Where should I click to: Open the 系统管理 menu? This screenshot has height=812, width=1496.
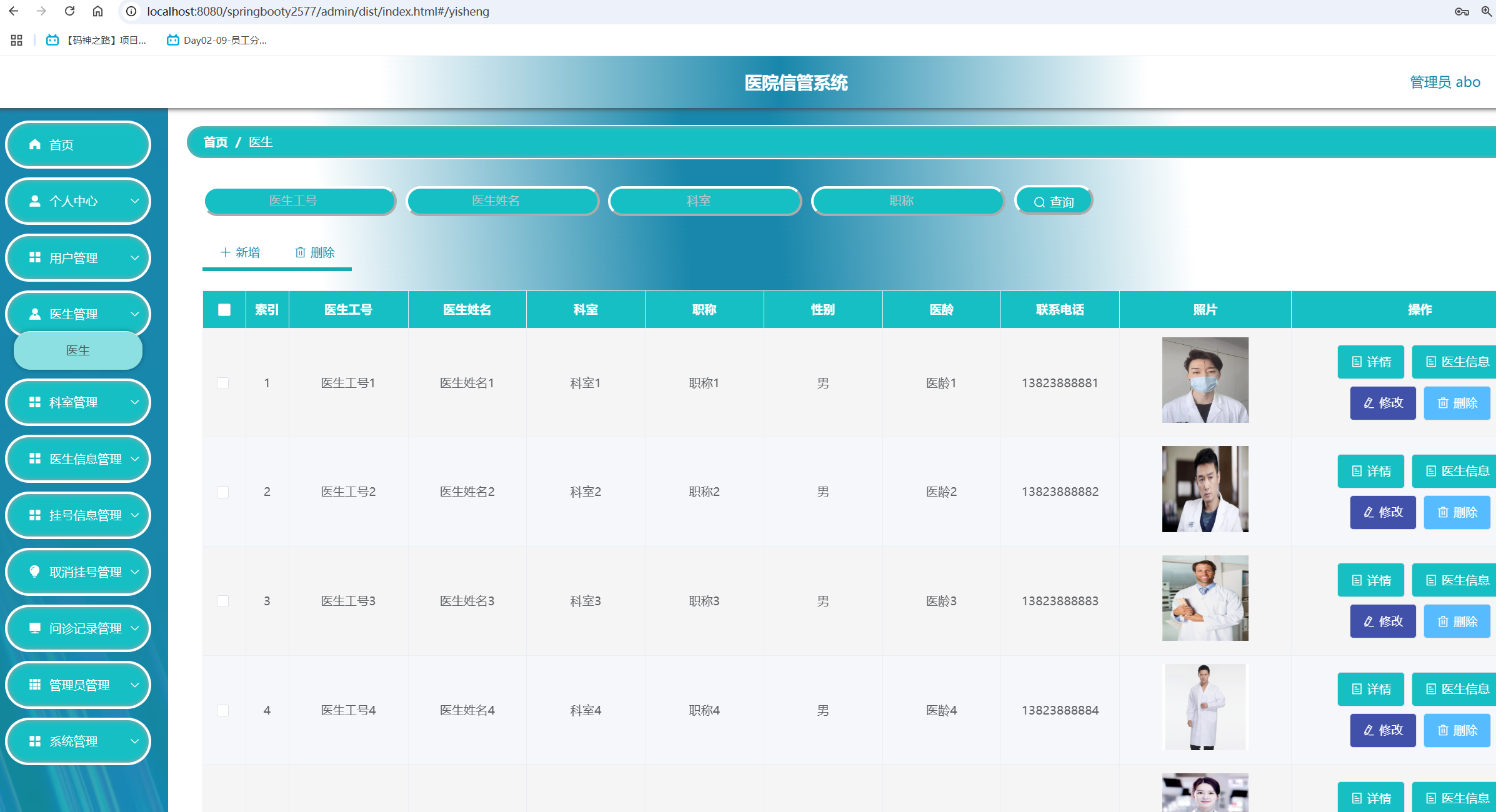(78, 741)
